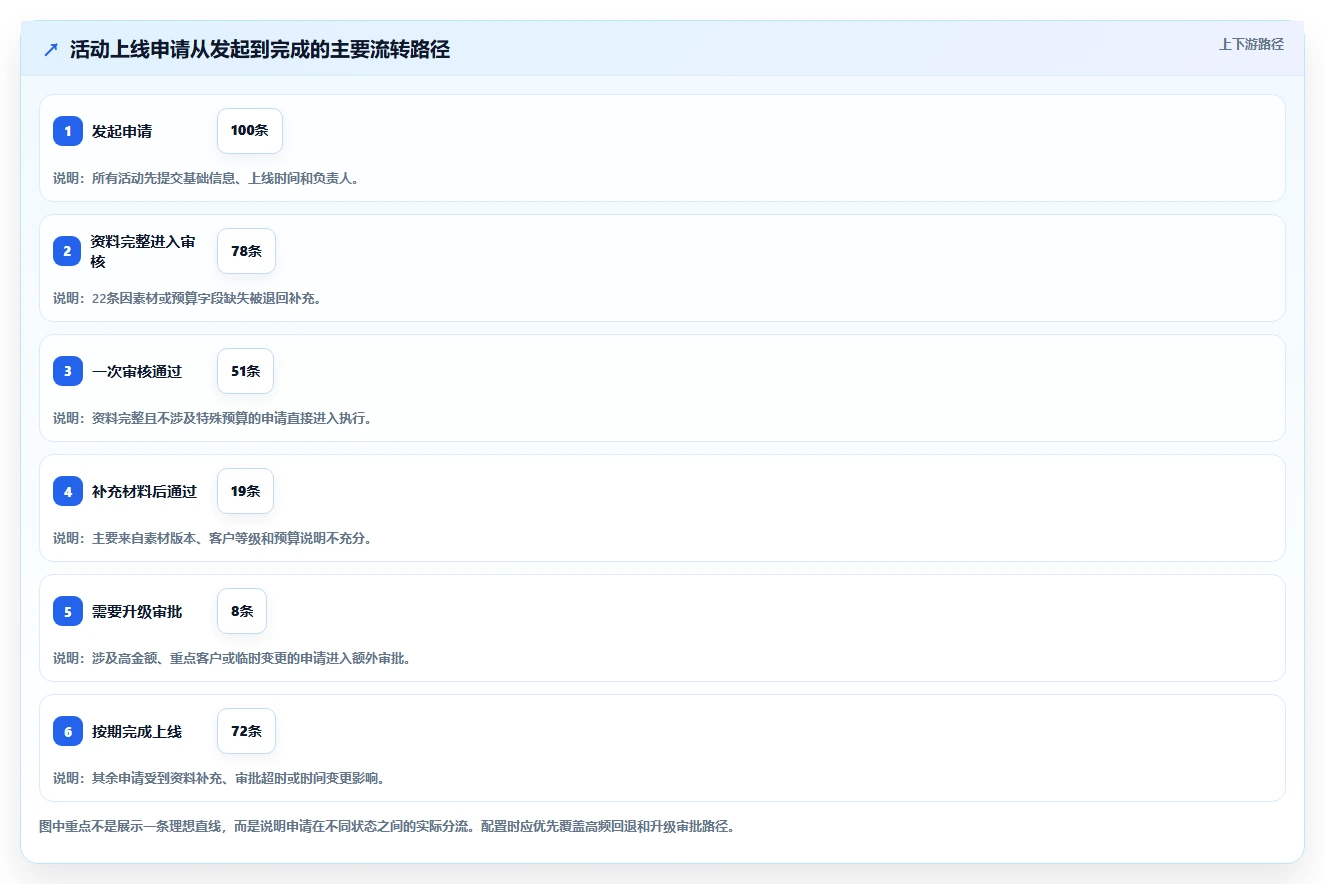1325x884 pixels.
Task: Click the 发起申请 step label
Action: pyautogui.click(x=122, y=131)
